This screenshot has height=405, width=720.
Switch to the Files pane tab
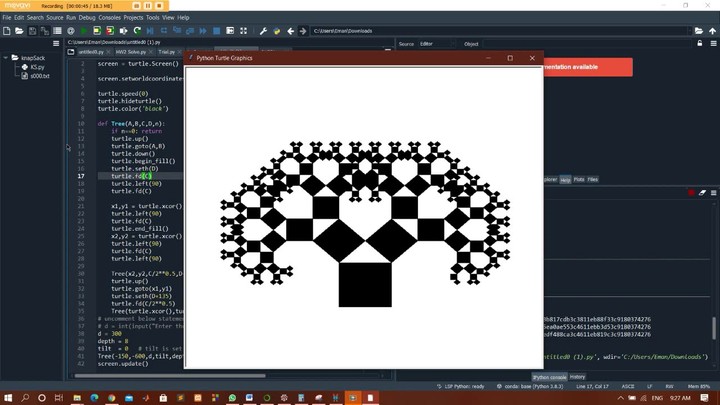[x=592, y=180]
